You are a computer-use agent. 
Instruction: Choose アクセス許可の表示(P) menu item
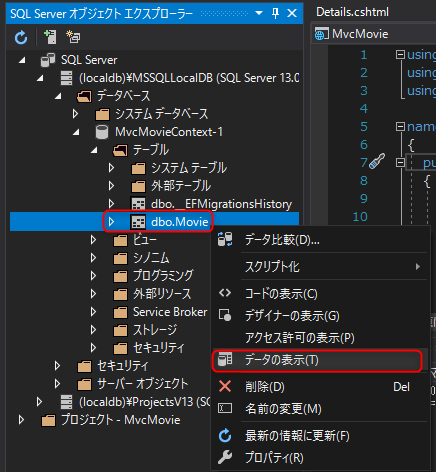[320, 338]
